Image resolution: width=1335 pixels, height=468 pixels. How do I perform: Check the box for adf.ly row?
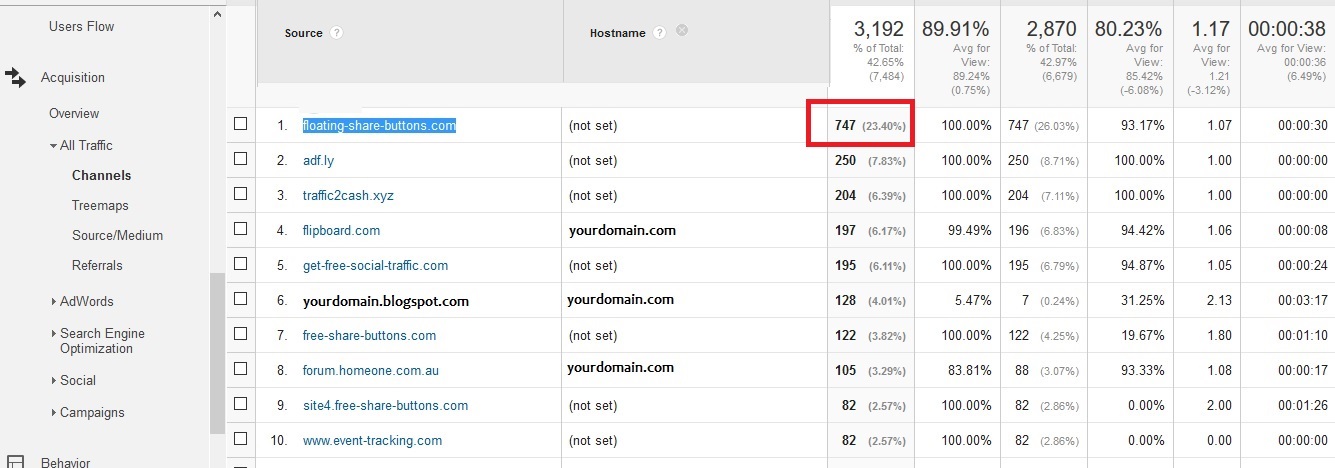[x=240, y=159]
